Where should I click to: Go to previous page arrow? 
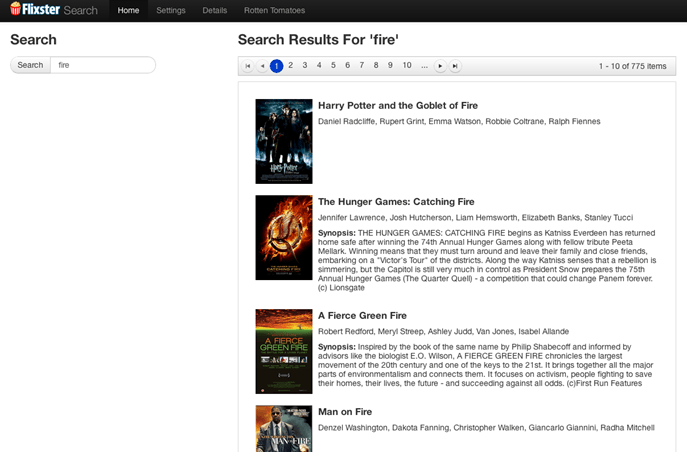[262, 66]
